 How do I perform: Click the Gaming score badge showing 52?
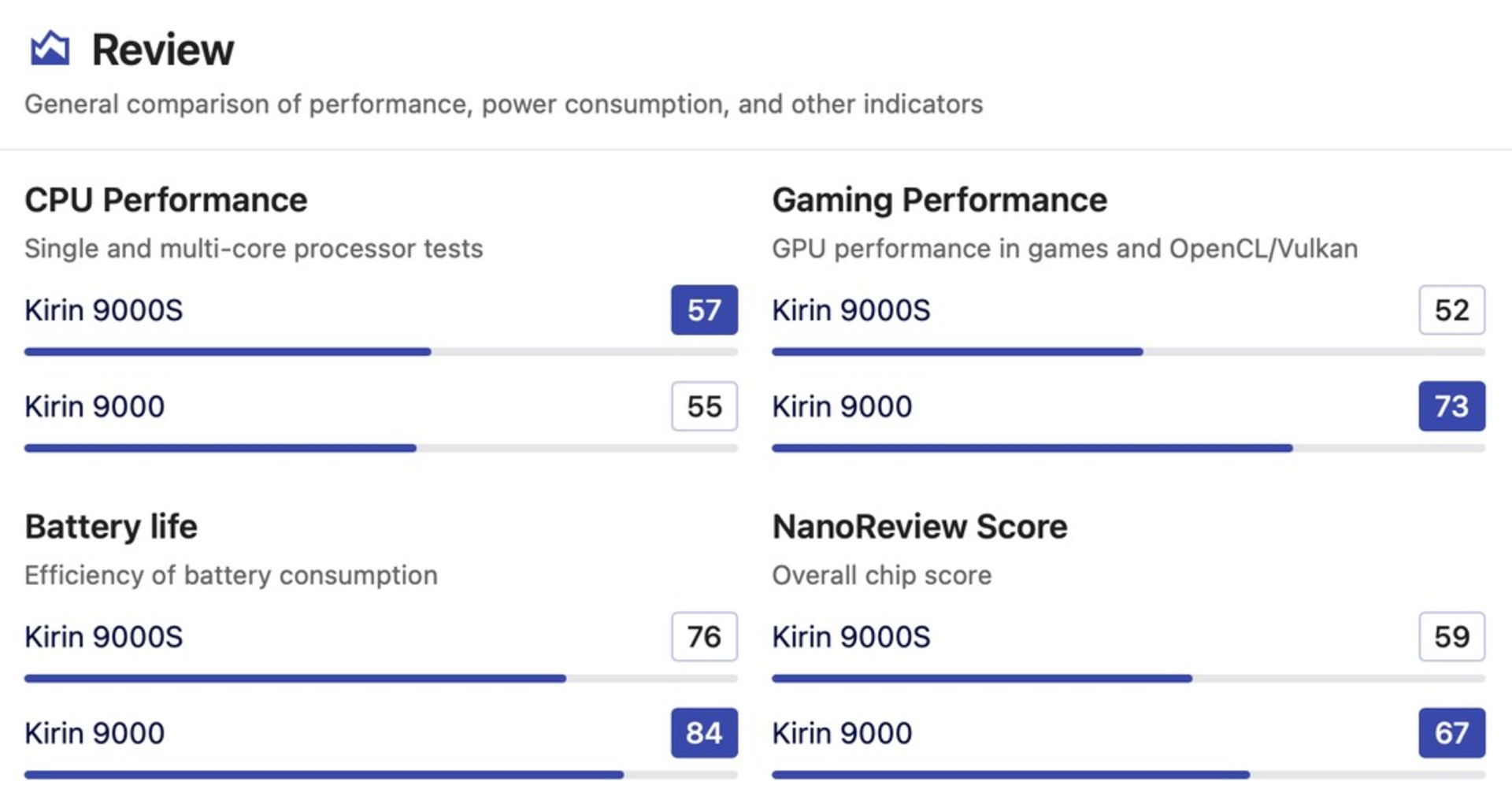1451,310
